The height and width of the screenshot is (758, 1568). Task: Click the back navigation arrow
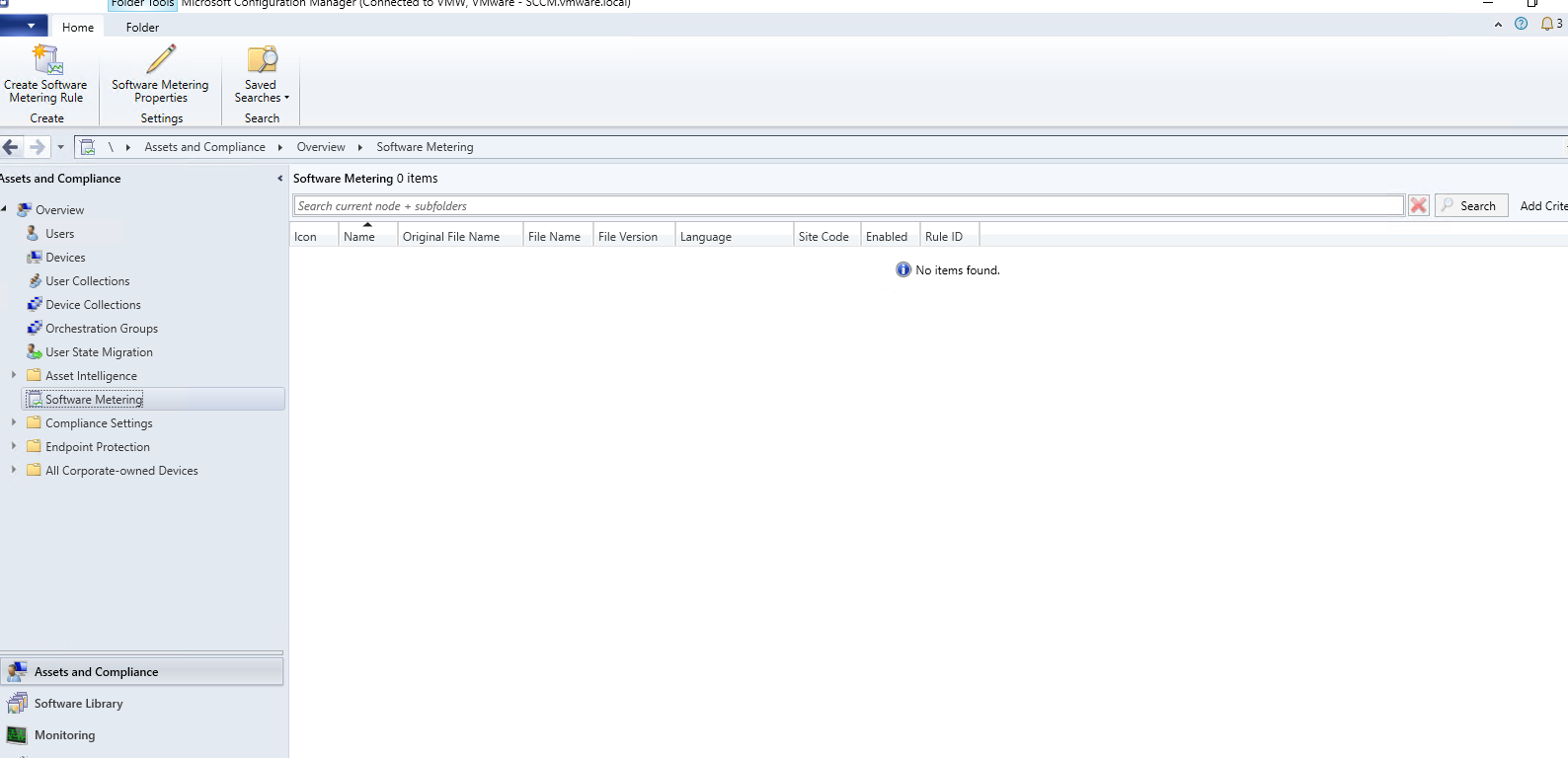(11, 147)
